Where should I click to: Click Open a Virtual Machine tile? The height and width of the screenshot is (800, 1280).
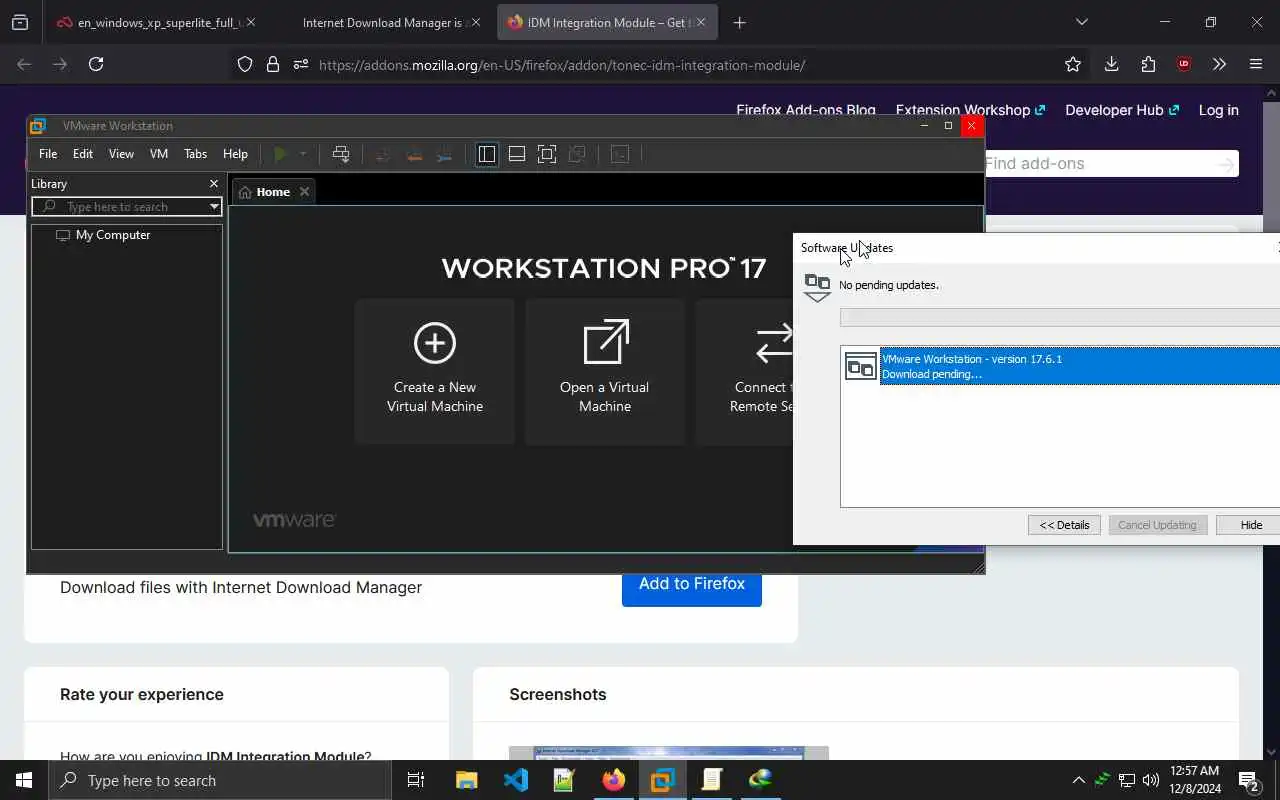click(x=605, y=371)
